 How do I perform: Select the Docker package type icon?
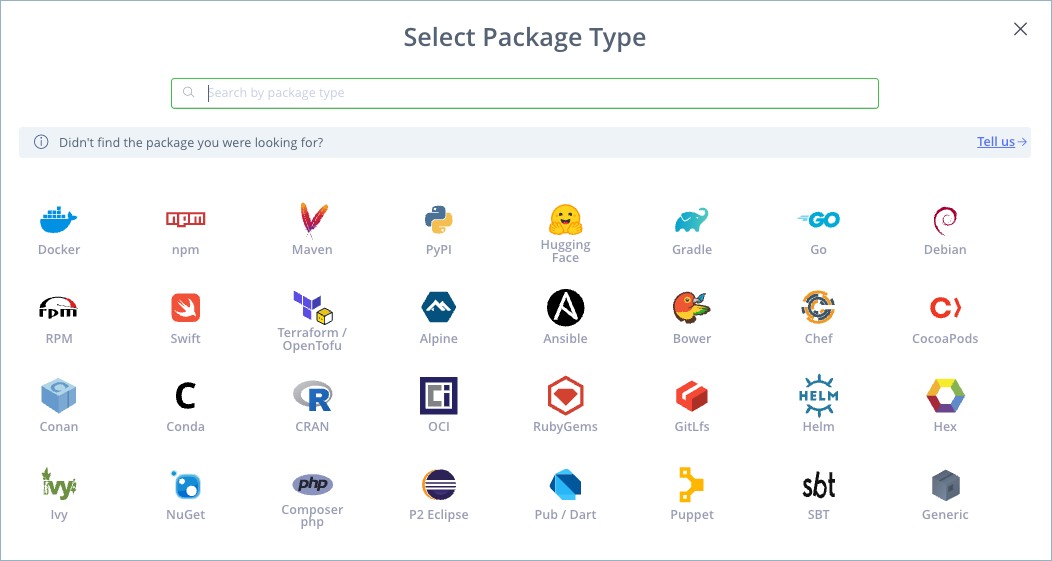tap(59, 219)
